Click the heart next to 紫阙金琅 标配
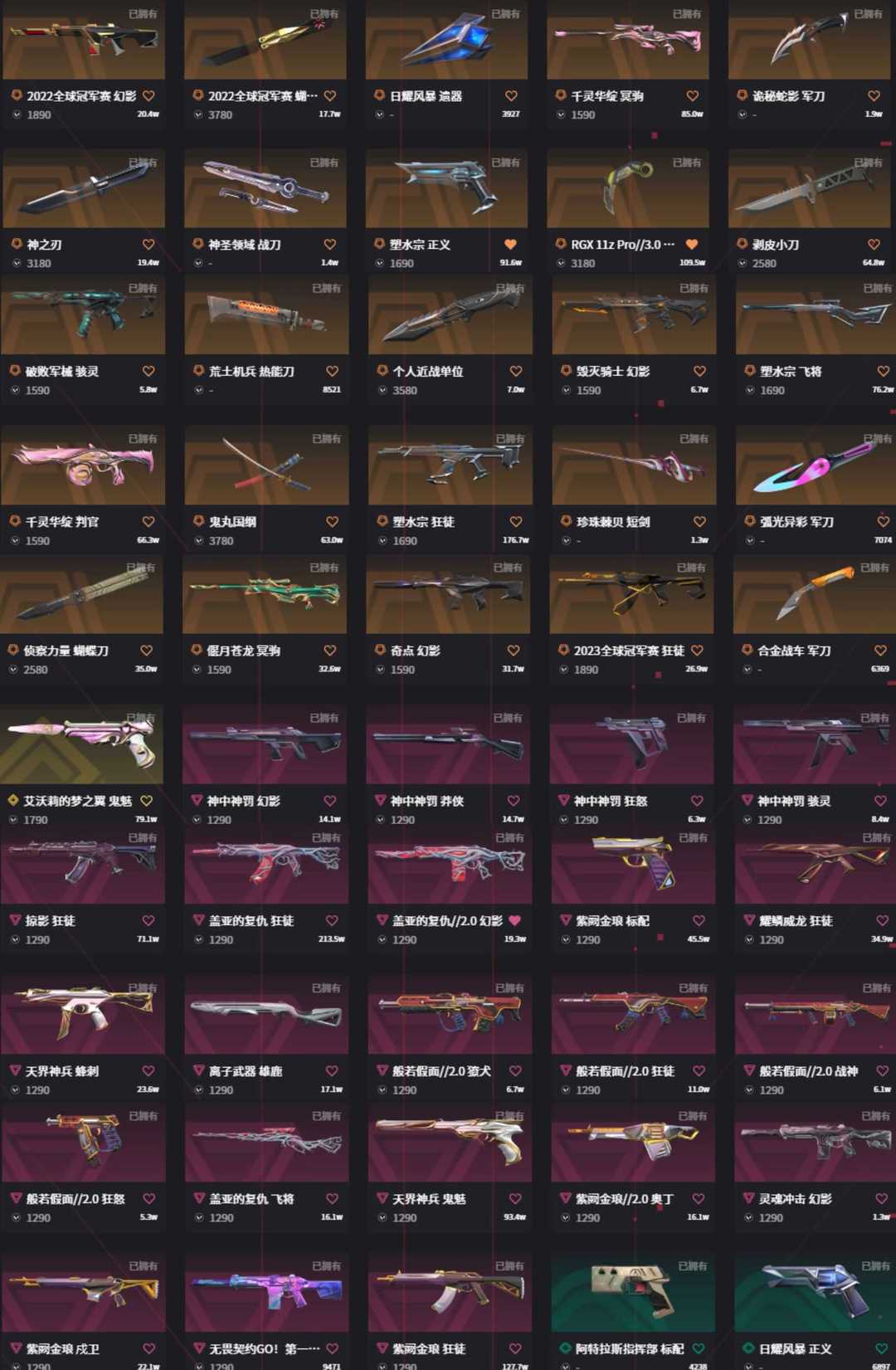The width and height of the screenshot is (896, 1370). [x=699, y=921]
